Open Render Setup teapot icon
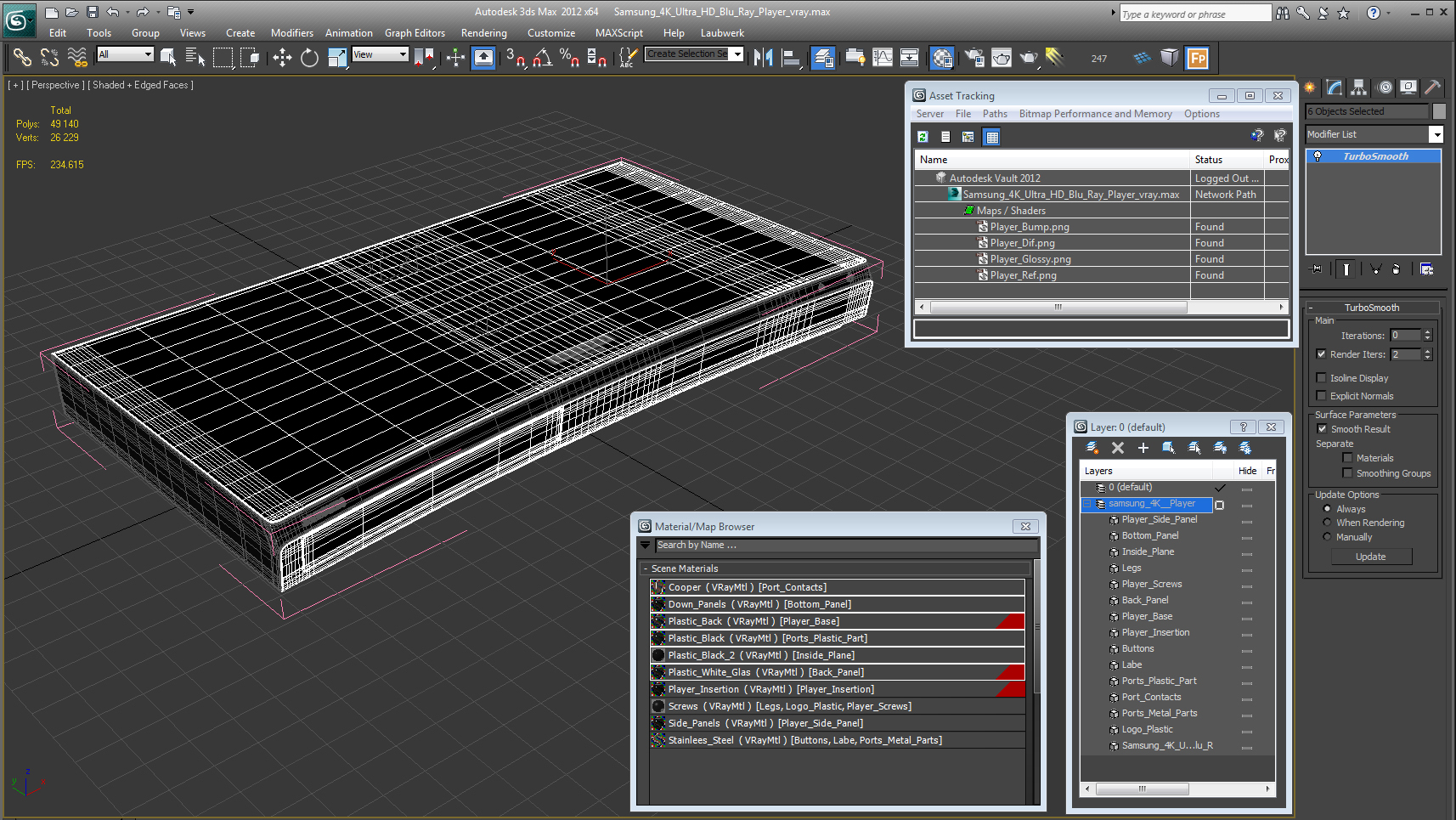The width and height of the screenshot is (1456, 820). [x=974, y=57]
